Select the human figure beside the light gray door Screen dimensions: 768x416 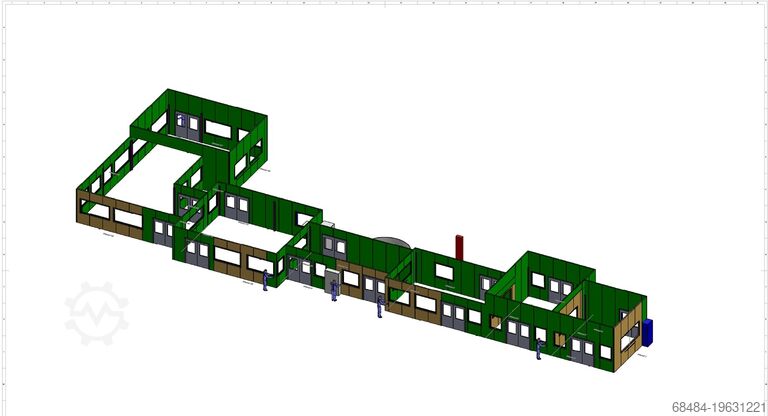point(335,290)
